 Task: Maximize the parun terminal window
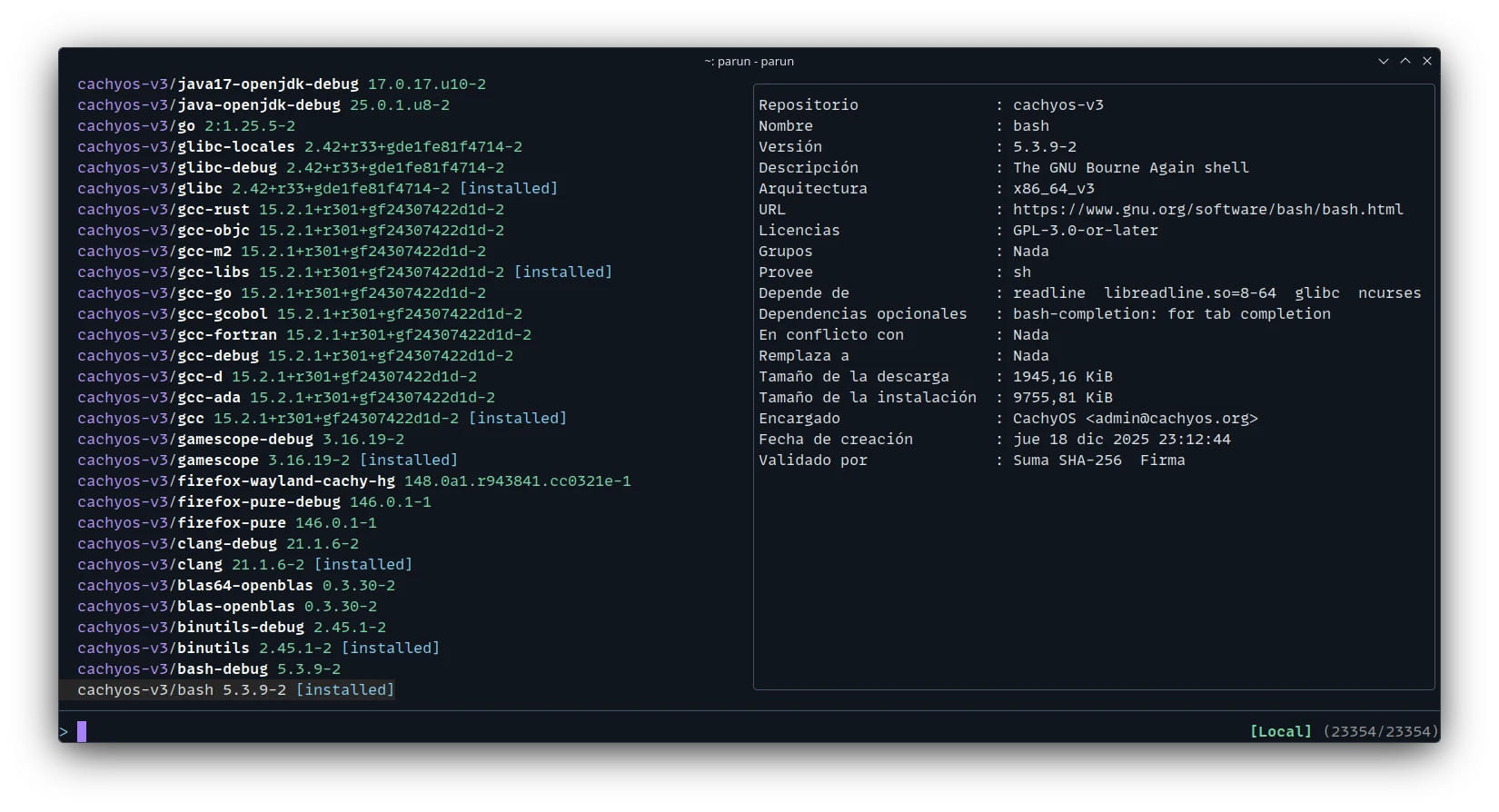(x=1405, y=61)
